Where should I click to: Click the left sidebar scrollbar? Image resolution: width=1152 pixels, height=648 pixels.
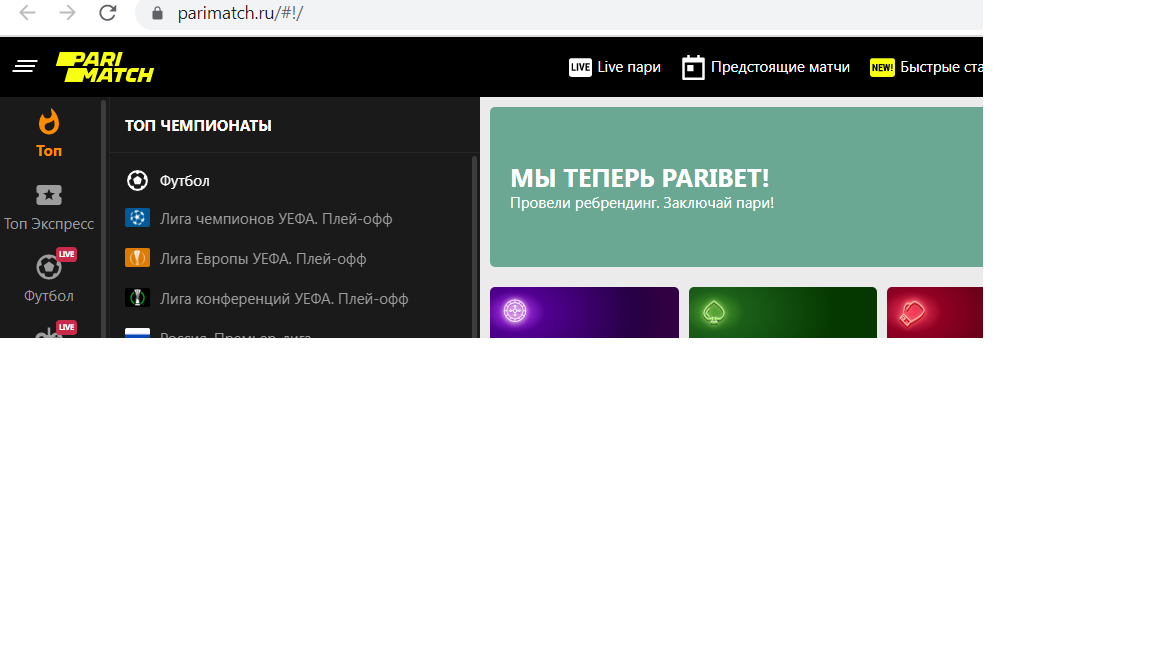[x=104, y=218]
